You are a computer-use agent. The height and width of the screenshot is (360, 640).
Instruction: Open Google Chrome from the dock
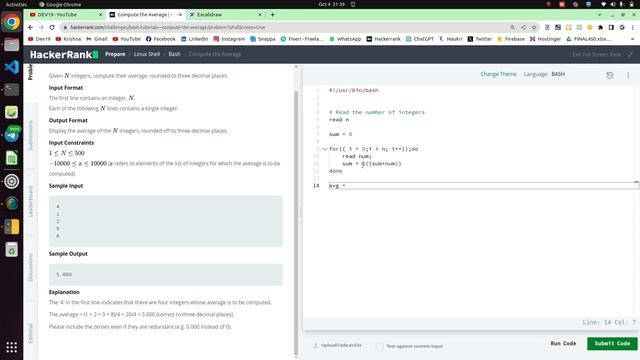(11, 22)
